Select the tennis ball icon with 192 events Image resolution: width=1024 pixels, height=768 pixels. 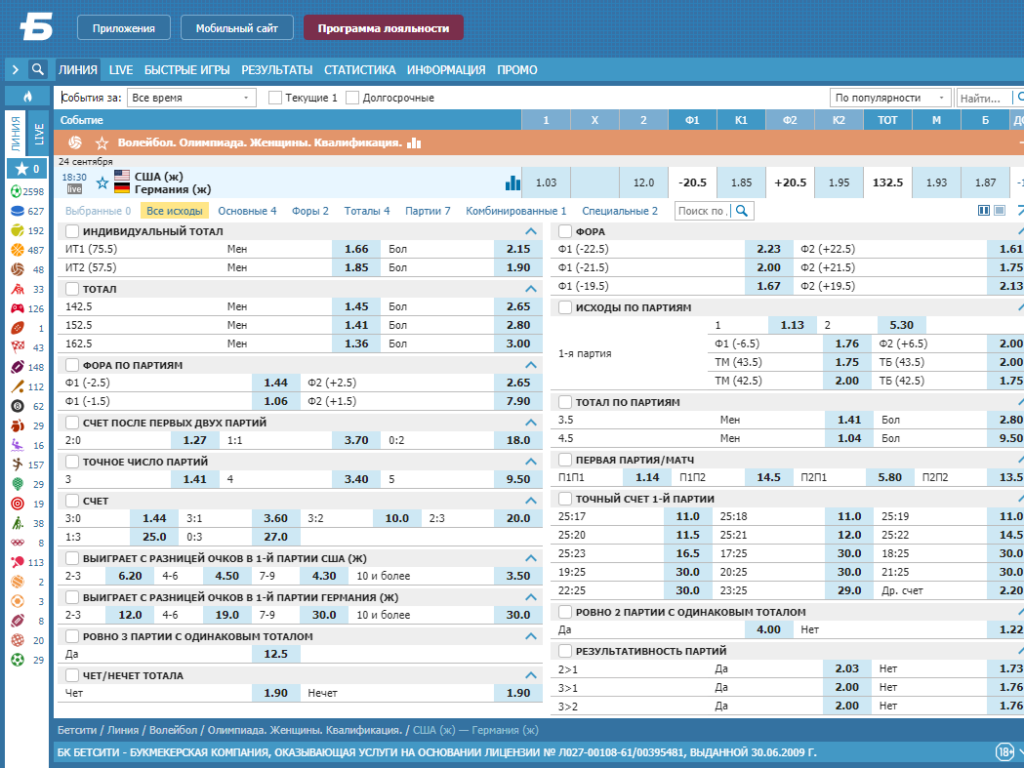click(17, 230)
